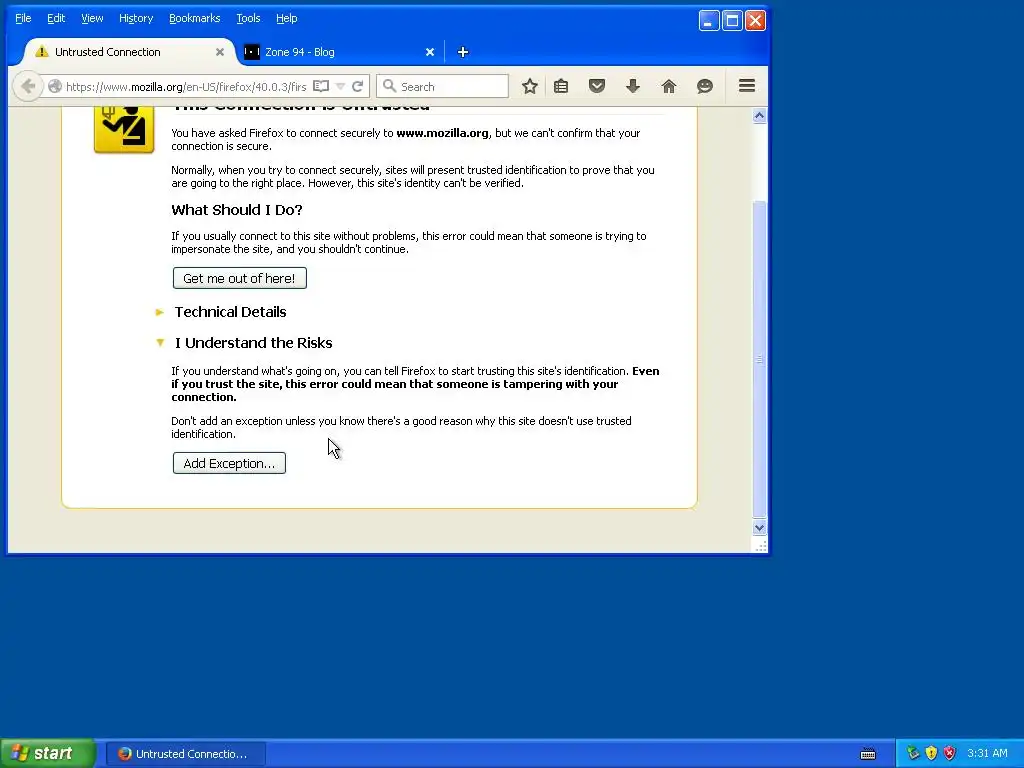Reload the current page
The height and width of the screenshot is (768, 1024).
pyautogui.click(x=357, y=86)
